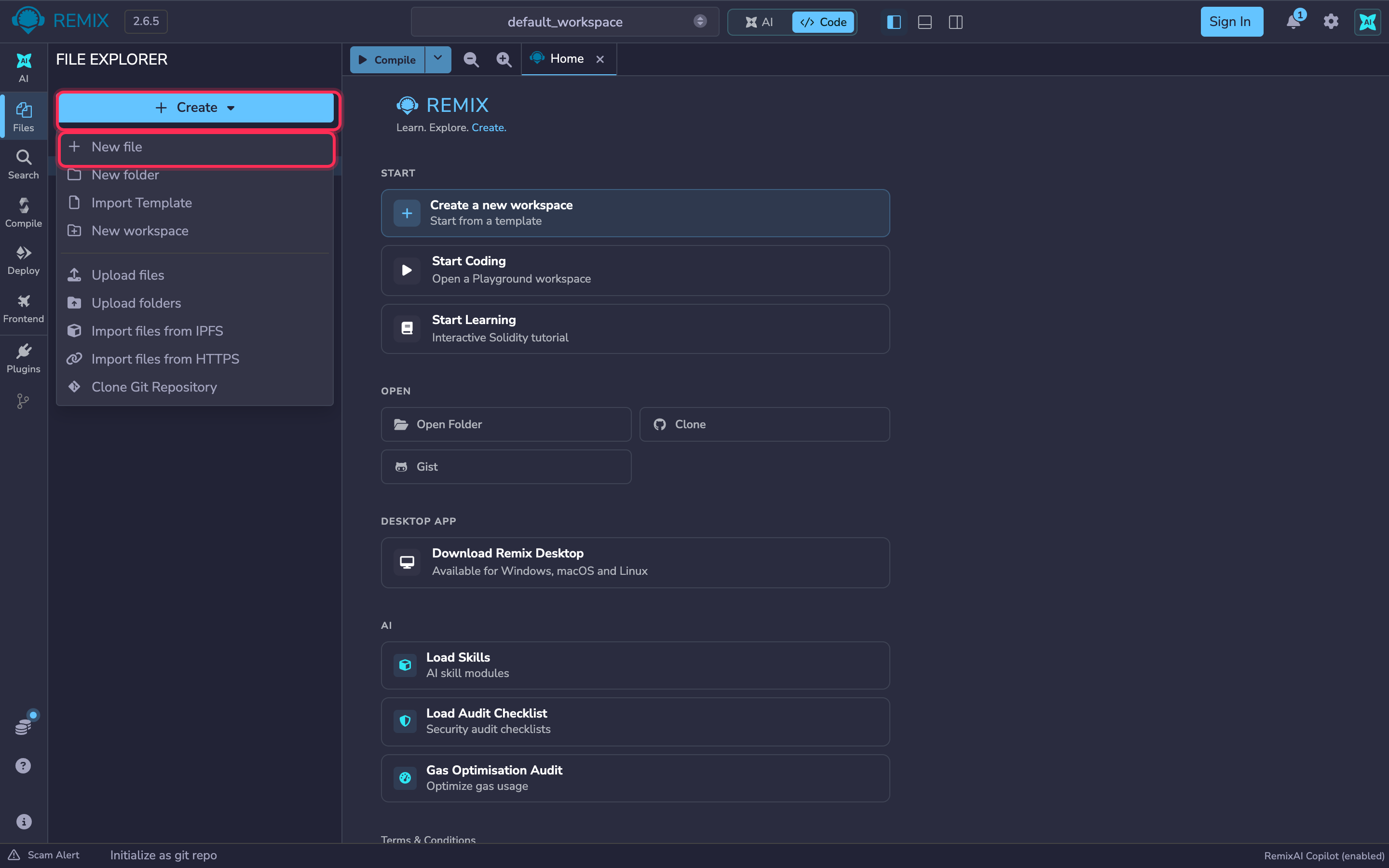
Task: Click the book icon on Start Learning card
Action: tap(407, 328)
